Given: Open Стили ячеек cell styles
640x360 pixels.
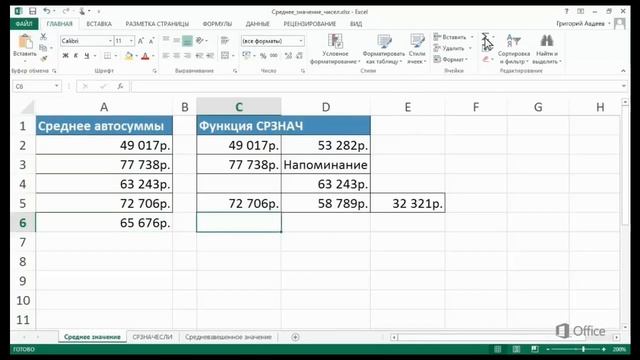Looking at the screenshot, I should (x=417, y=49).
